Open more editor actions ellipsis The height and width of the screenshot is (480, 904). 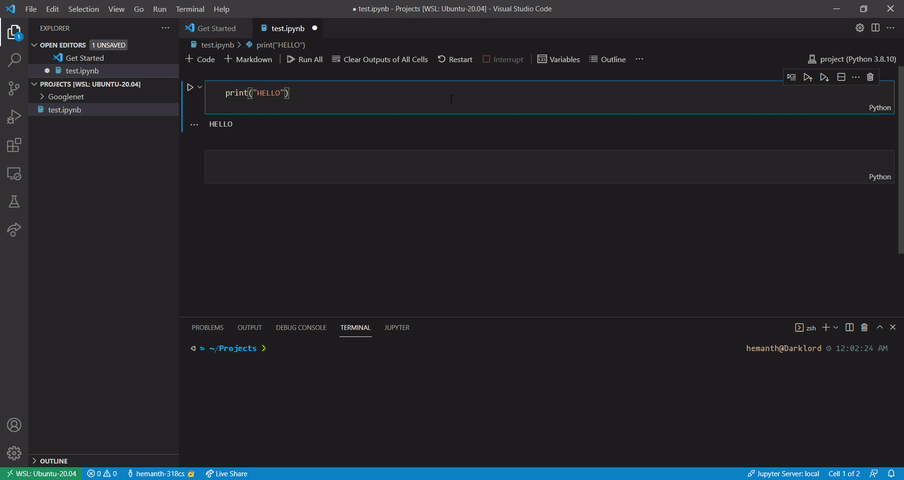891,28
